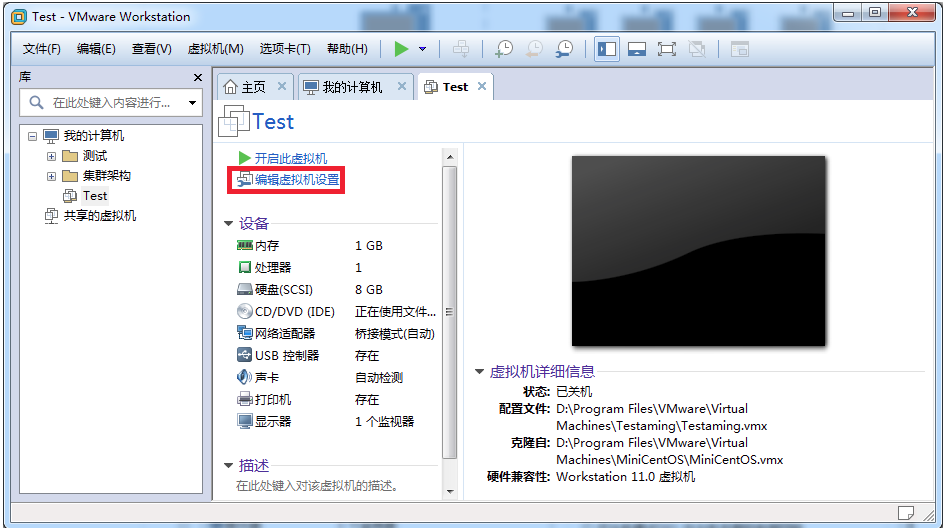This screenshot has height=528, width=944.
Task: Click the 自动检测 sound card value
Action: [x=379, y=377]
